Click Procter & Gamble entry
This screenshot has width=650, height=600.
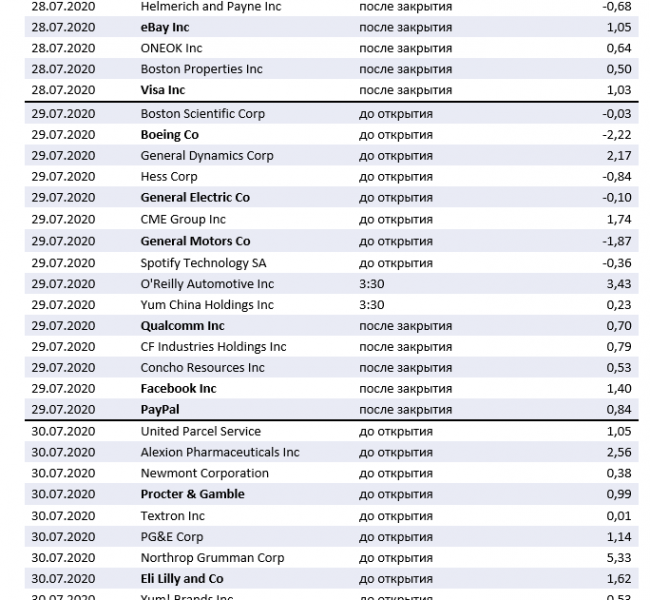[192, 494]
